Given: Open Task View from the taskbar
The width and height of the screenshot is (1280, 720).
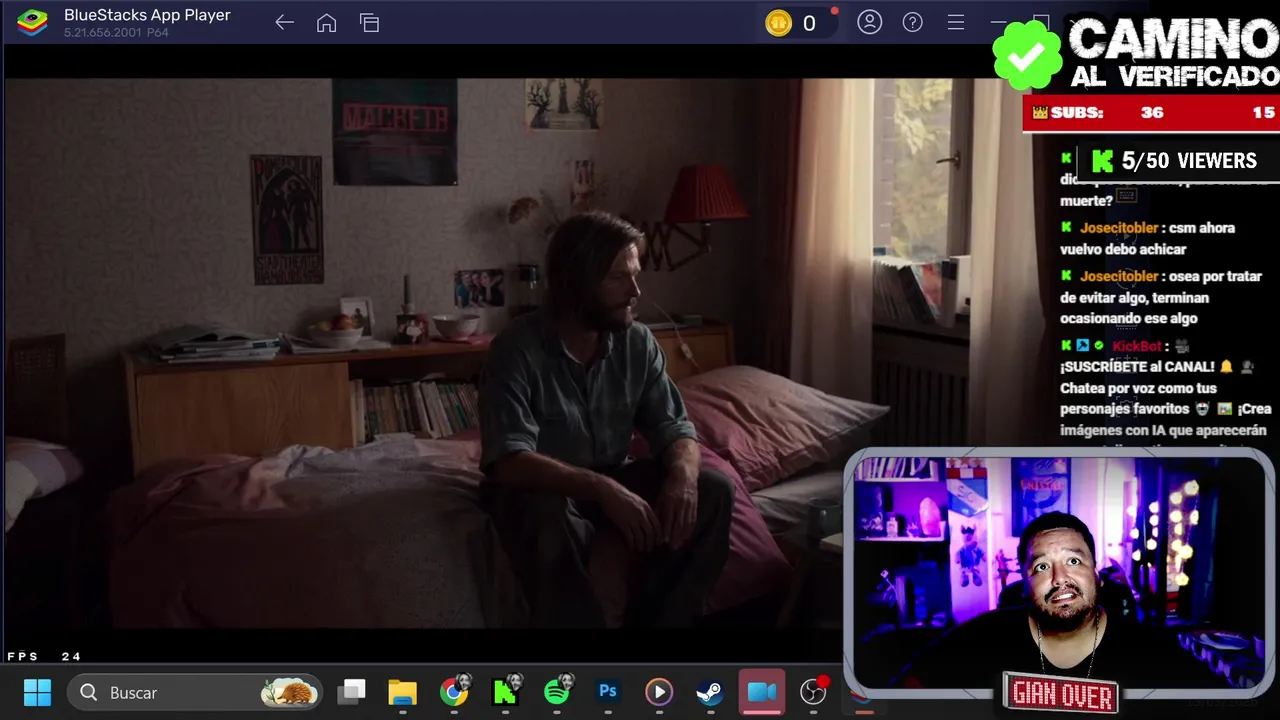Looking at the screenshot, I should (352, 692).
